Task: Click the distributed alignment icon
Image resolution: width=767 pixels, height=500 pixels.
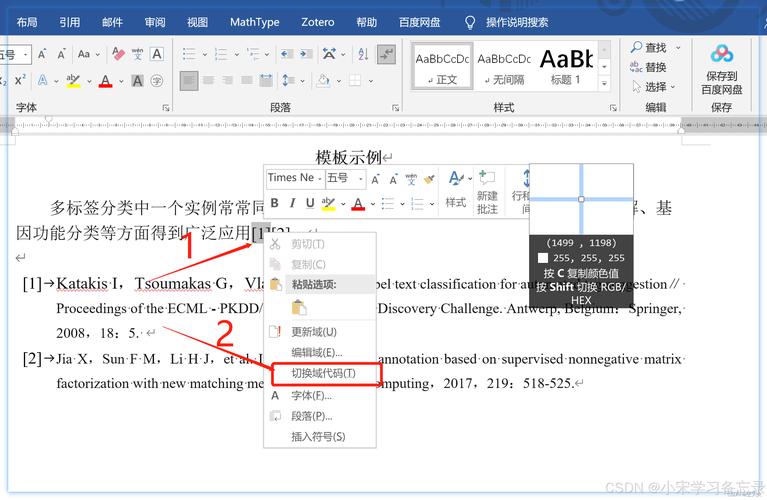Action: tap(266, 80)
